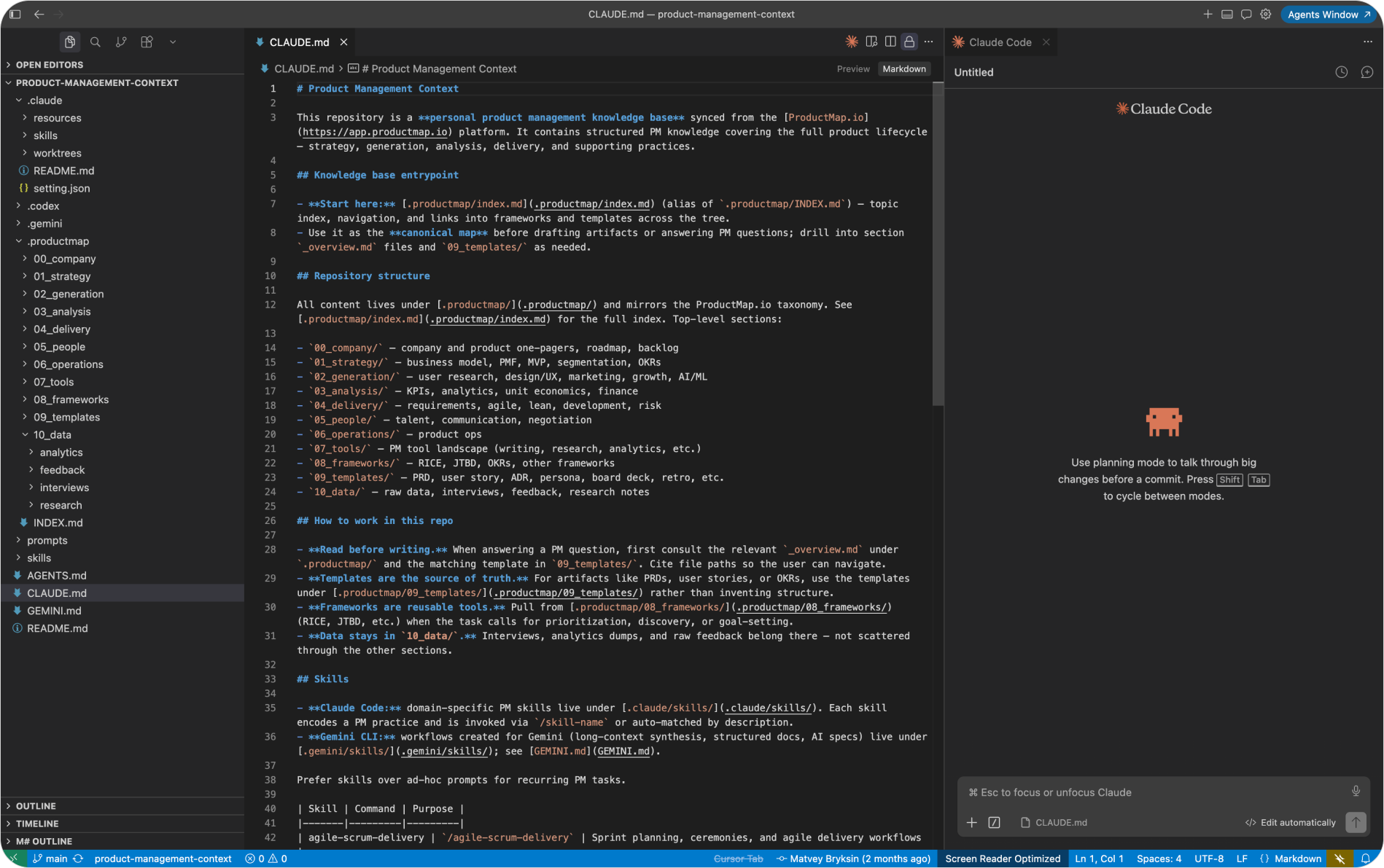Click the microphone dictation icon
Screen dimensions: 1384x868
[1356, 791]
